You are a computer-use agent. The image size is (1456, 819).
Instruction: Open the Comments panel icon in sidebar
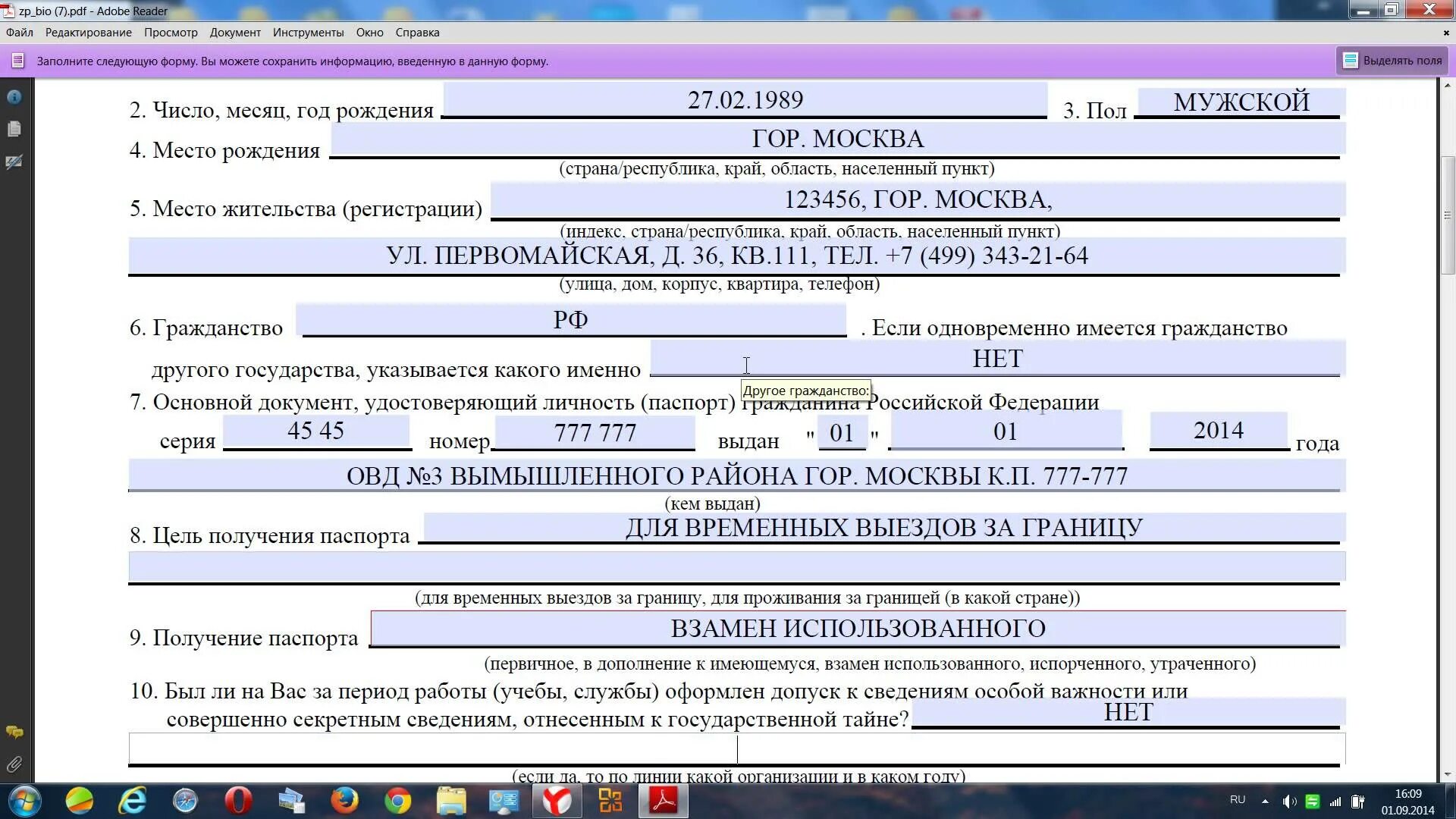(x=14, y=732)
